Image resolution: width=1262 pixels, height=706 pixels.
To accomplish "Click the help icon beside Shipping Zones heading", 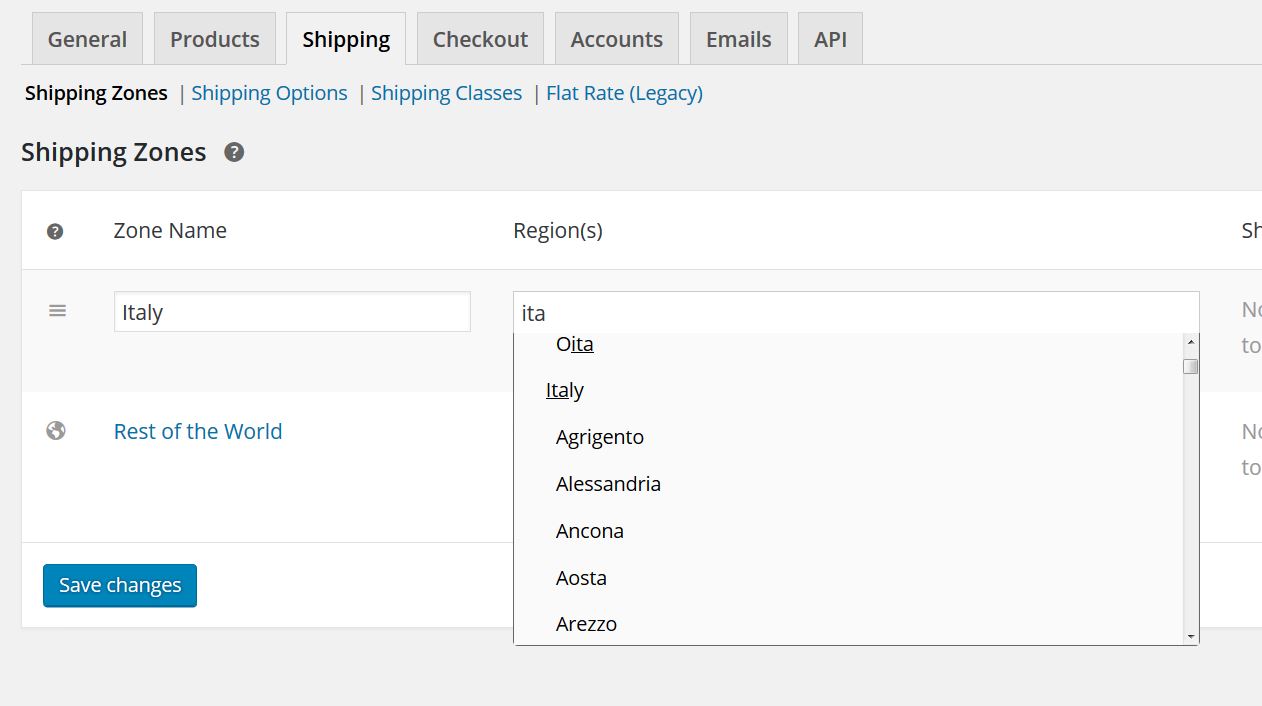I will pos(234,152).
